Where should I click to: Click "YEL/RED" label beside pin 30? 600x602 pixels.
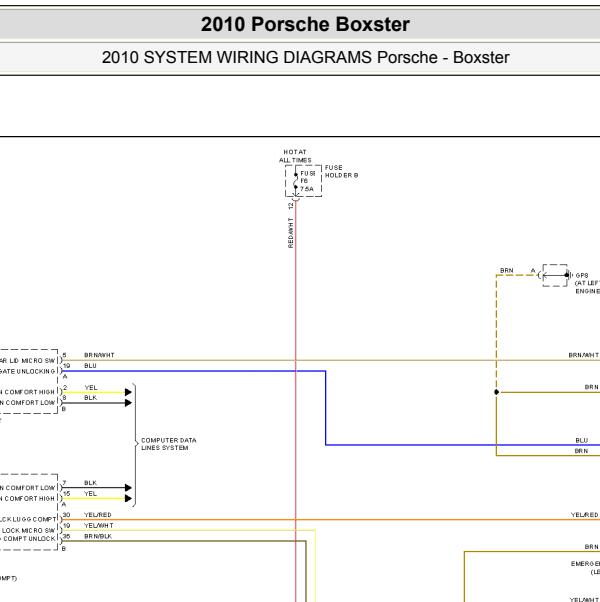tap(98, 514)
